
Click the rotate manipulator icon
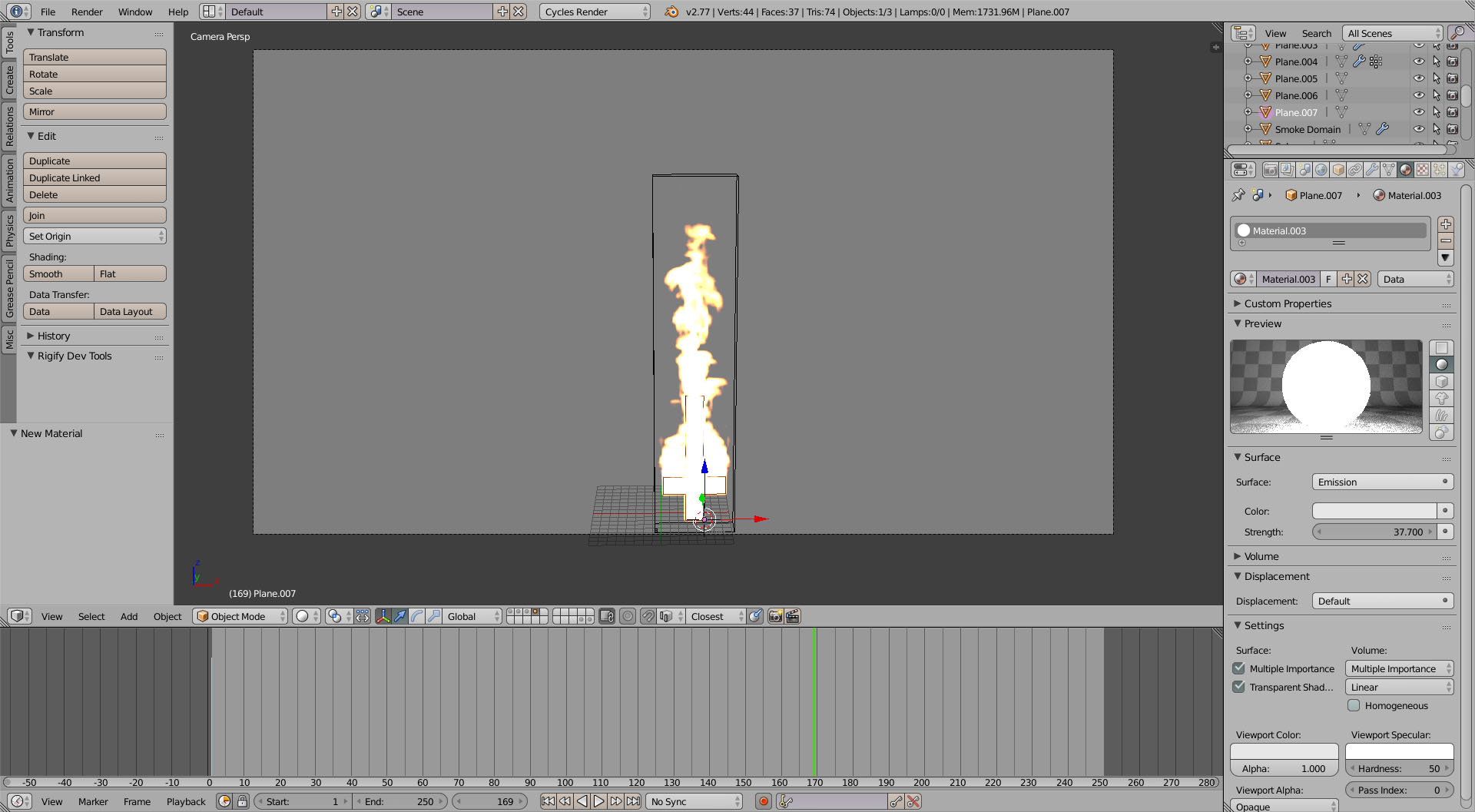417,616
